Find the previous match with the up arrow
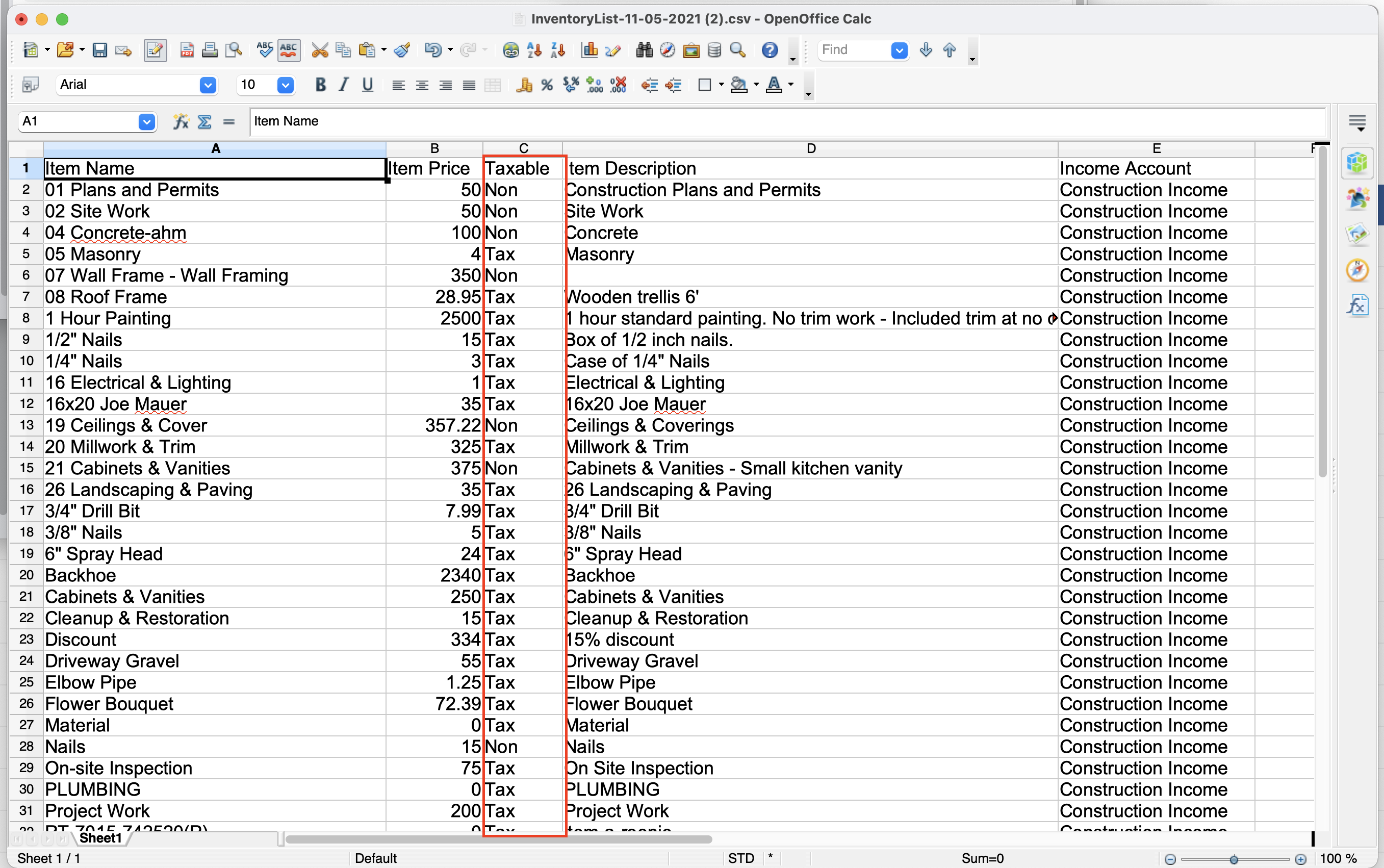Viewport: 1384px width, 868px height. (950, 50)
